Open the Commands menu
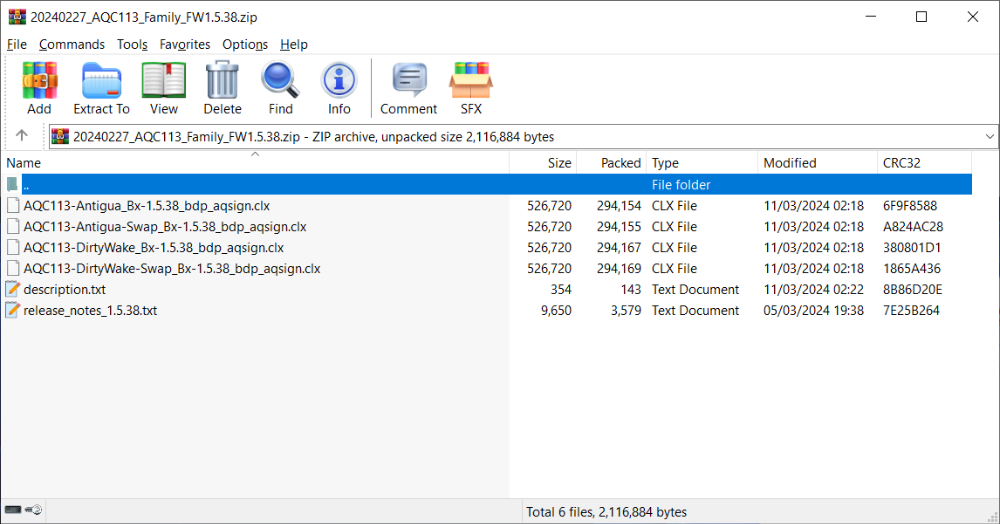The image size is (1000, 524). point(72,44)
